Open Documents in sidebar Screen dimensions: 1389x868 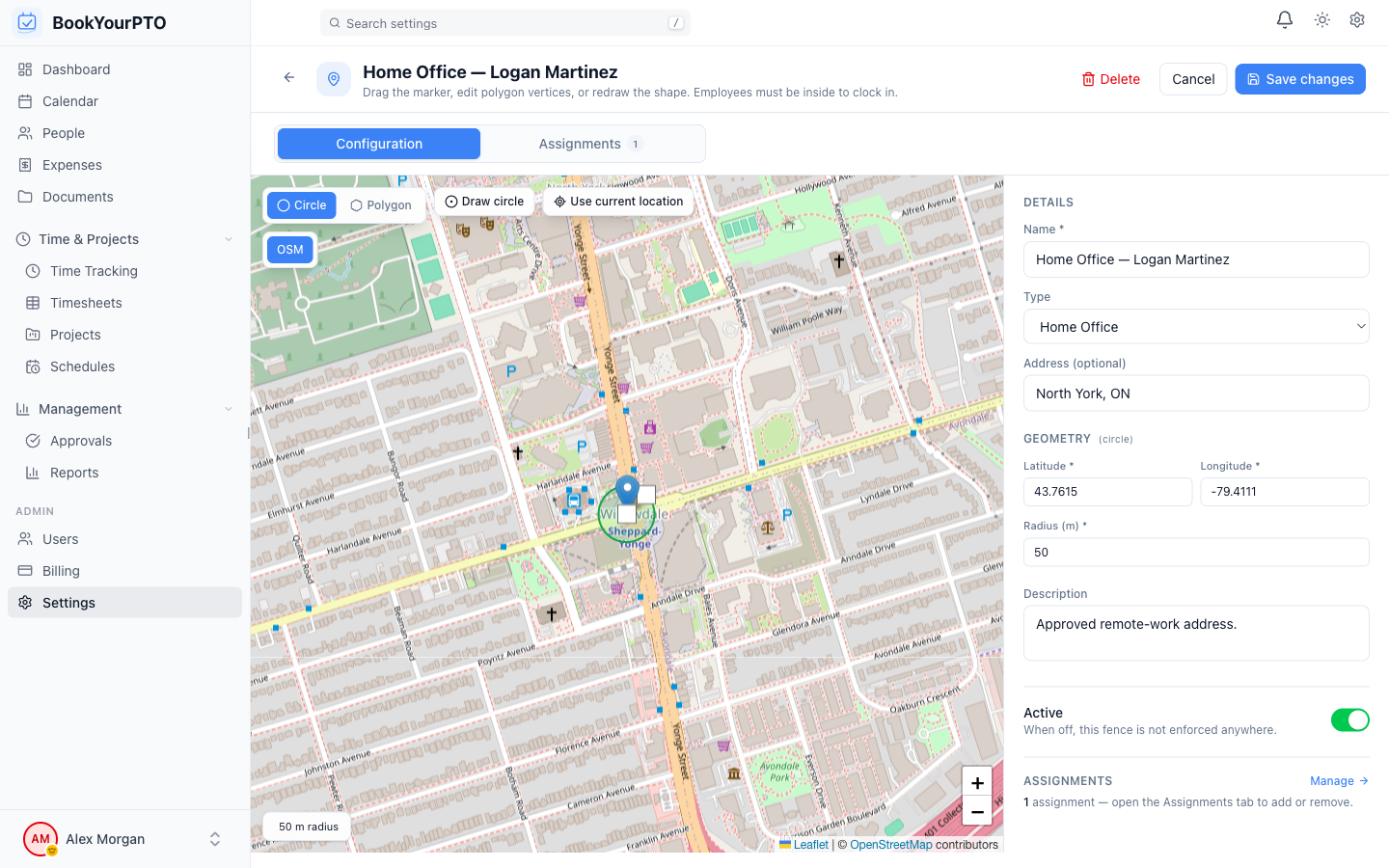pos(124,197)
